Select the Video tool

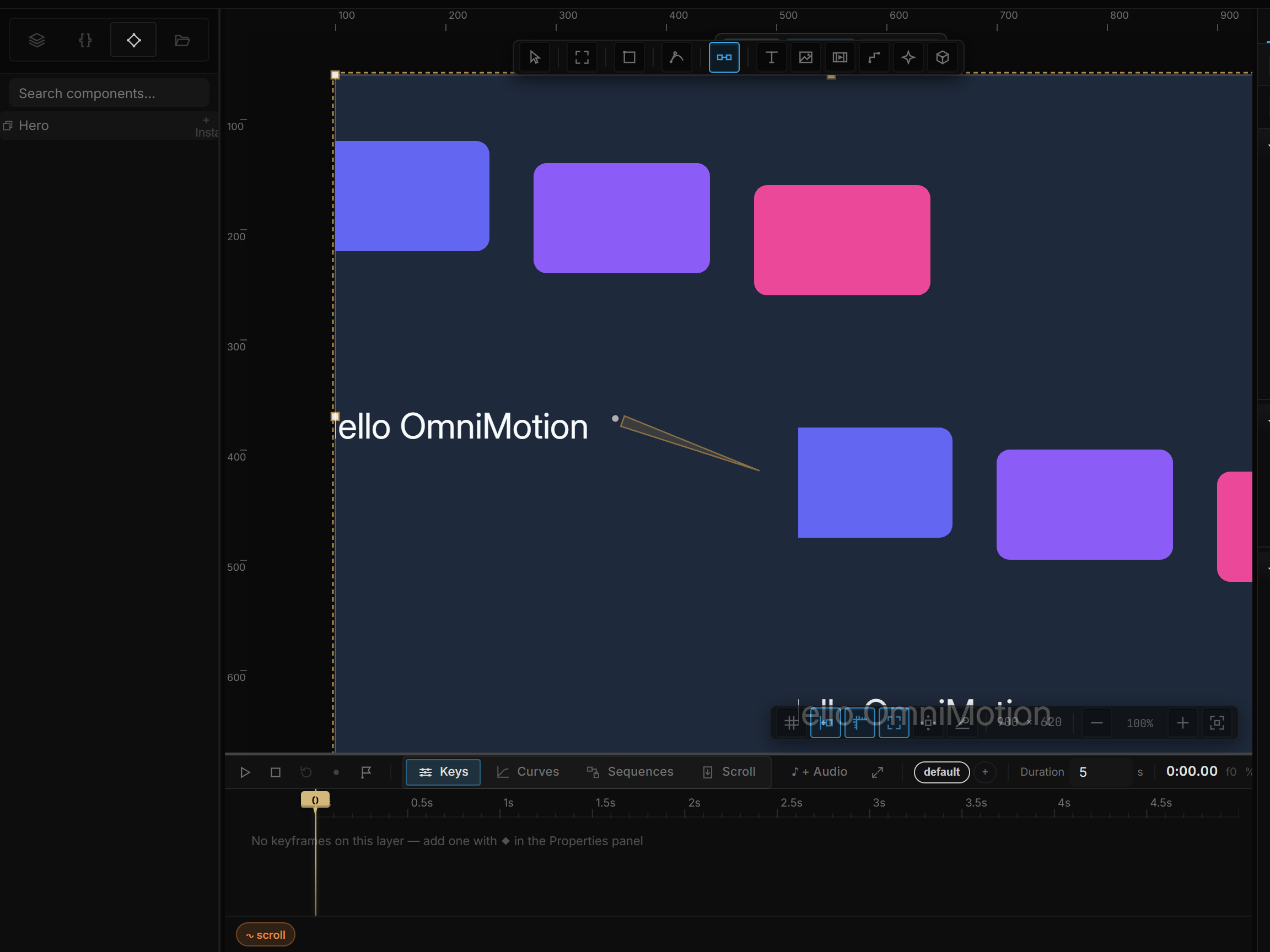click(x=840, y=57)
